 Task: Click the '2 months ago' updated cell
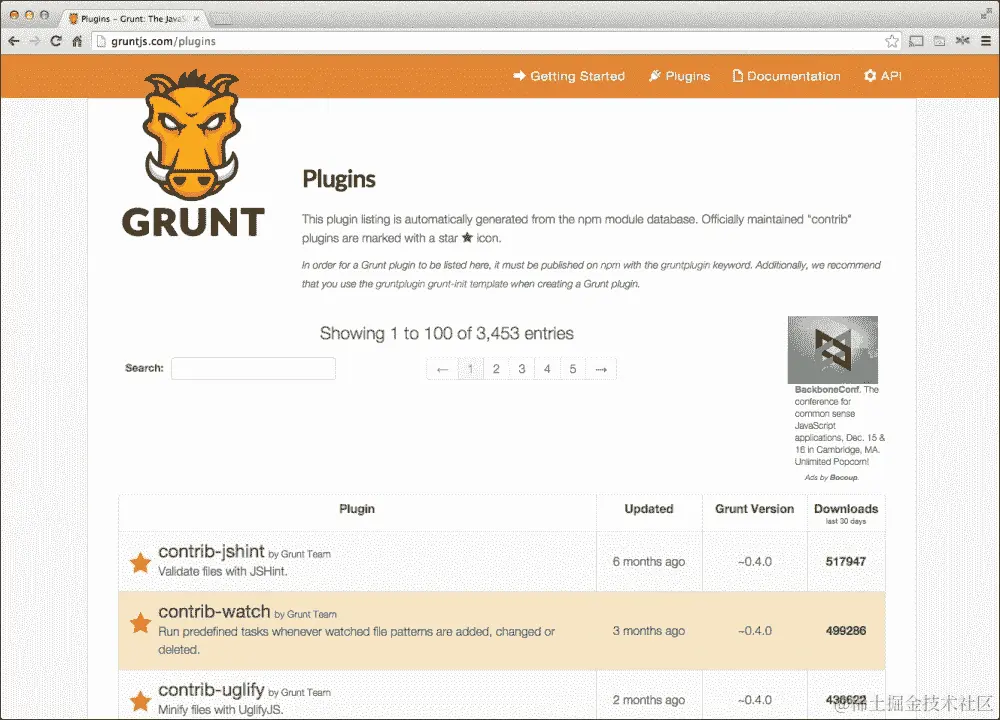[x=649, y=700]
